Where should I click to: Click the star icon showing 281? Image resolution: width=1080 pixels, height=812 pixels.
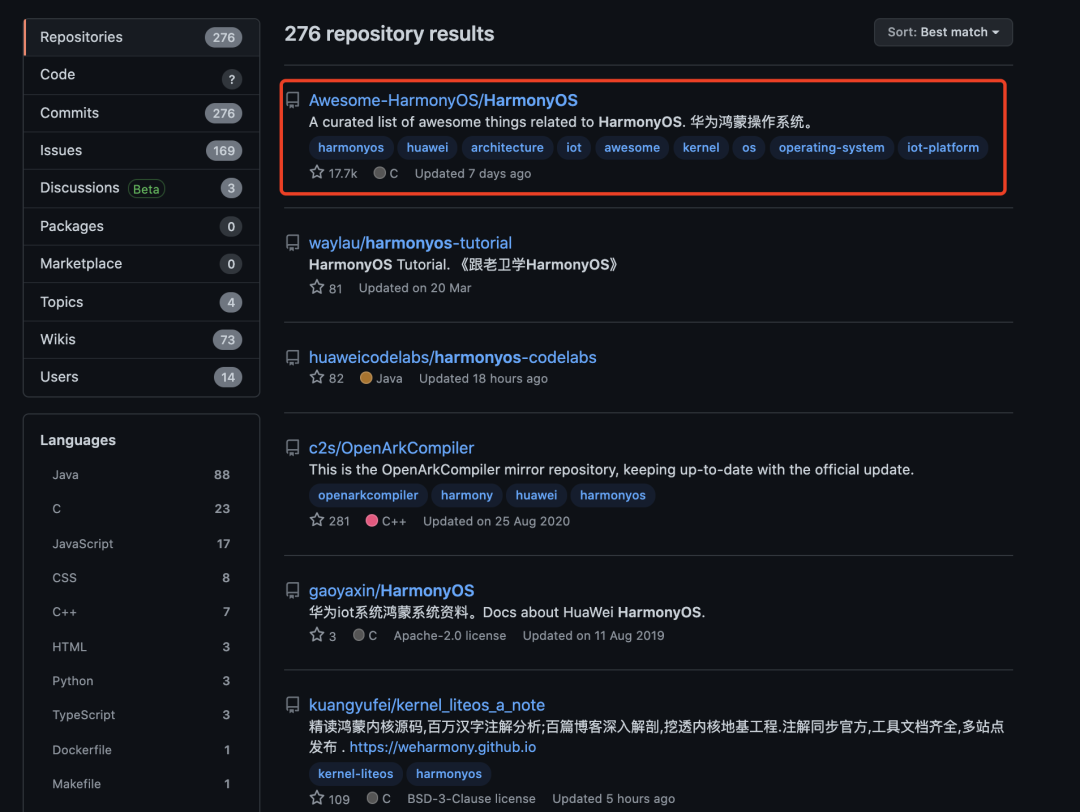317,520
